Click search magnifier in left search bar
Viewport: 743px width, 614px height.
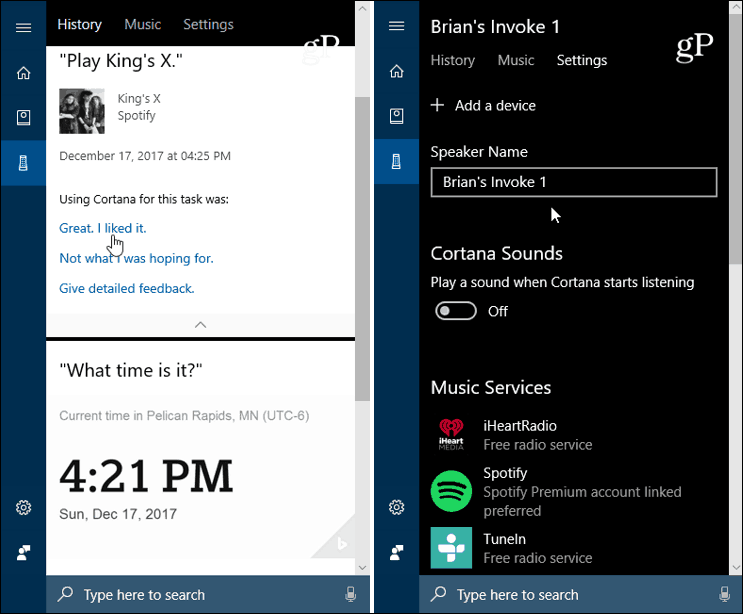coord(65,594)
